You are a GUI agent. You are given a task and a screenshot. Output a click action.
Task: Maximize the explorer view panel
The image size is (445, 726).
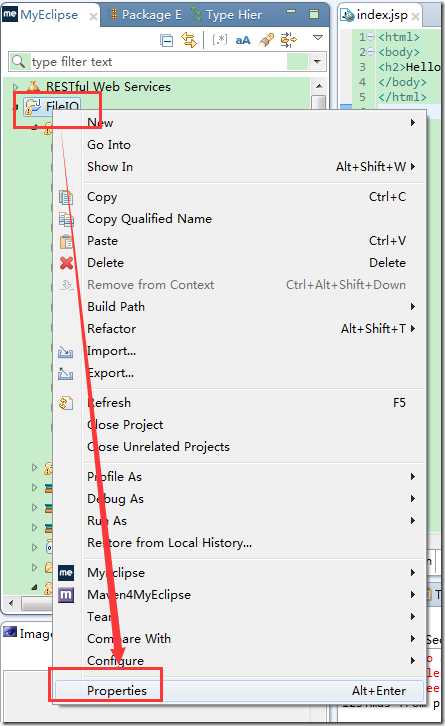tap(313, 14)
